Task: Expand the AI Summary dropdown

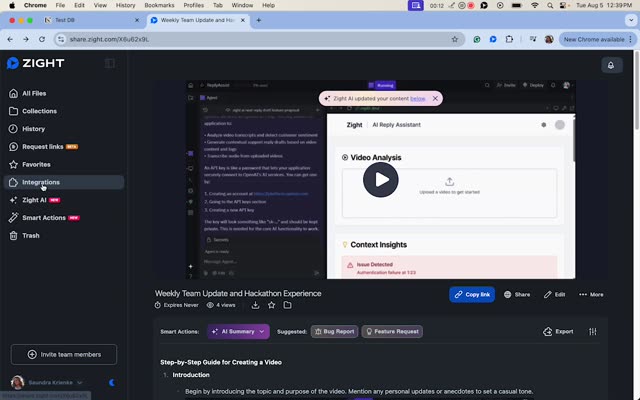Action: (x=238, y=331)
